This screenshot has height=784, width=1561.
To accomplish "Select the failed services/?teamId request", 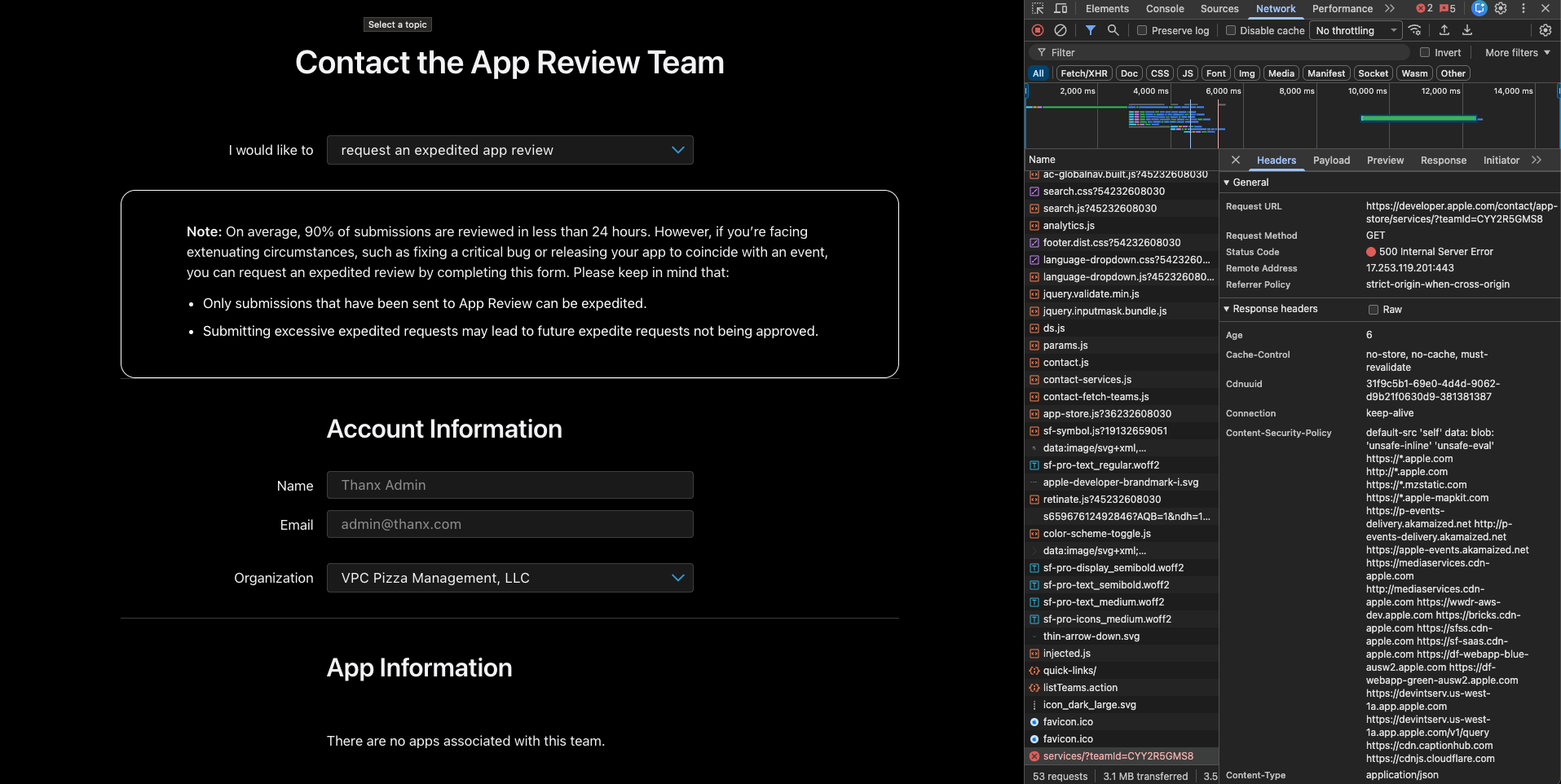I will click(x=1118, y=756).
